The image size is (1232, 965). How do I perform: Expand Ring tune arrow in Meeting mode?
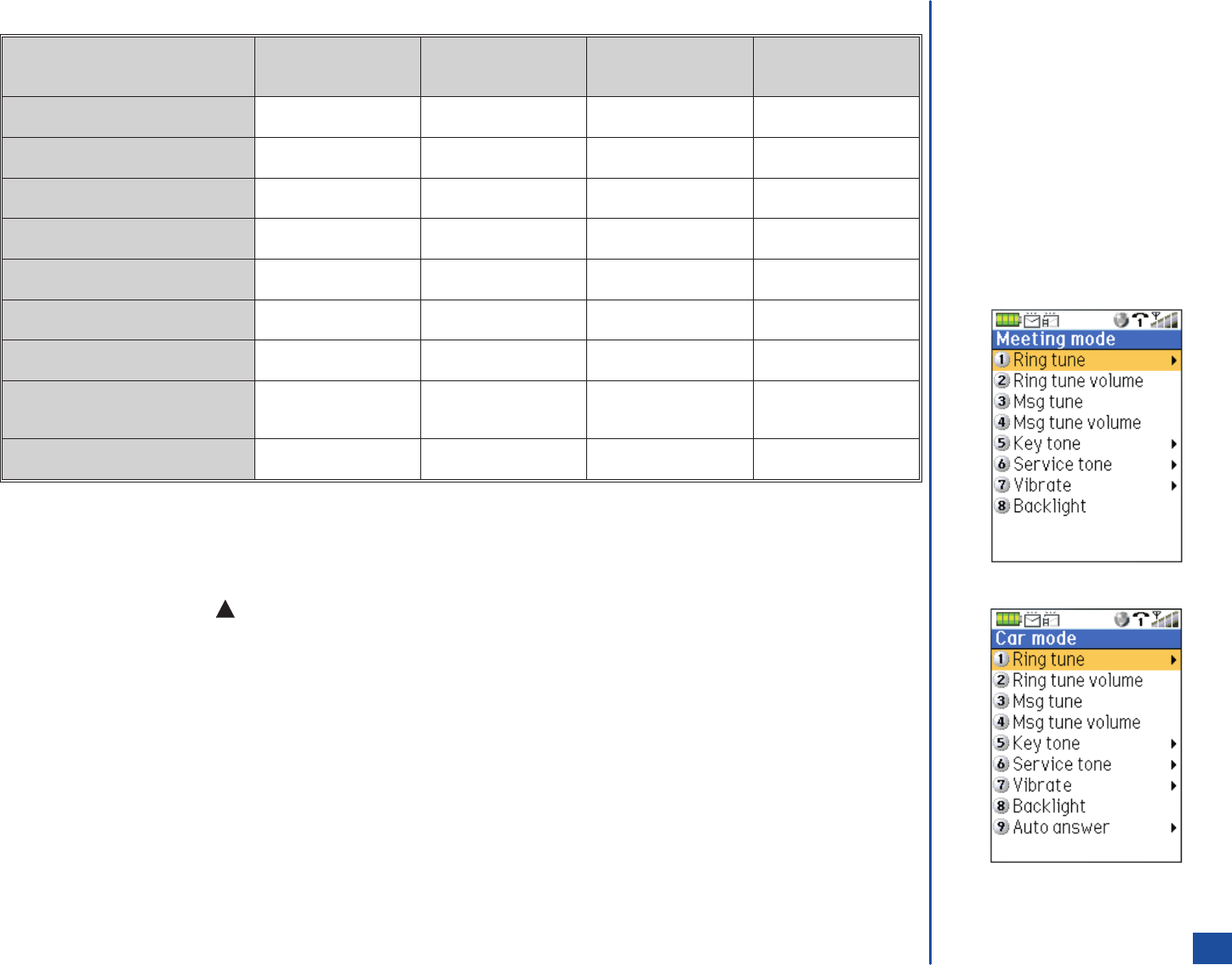1173,361
